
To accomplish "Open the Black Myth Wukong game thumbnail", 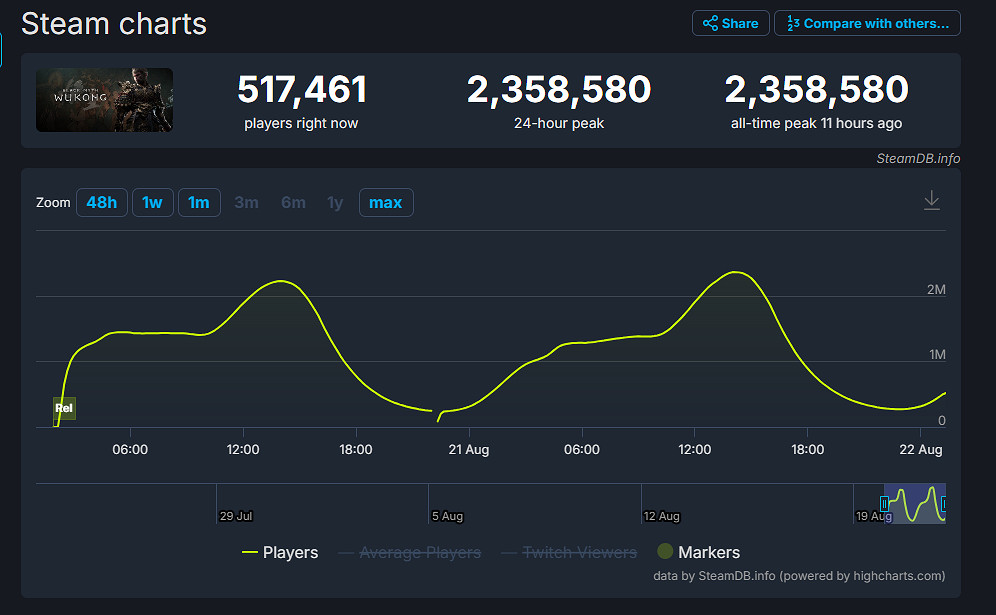I will point(104,100).
